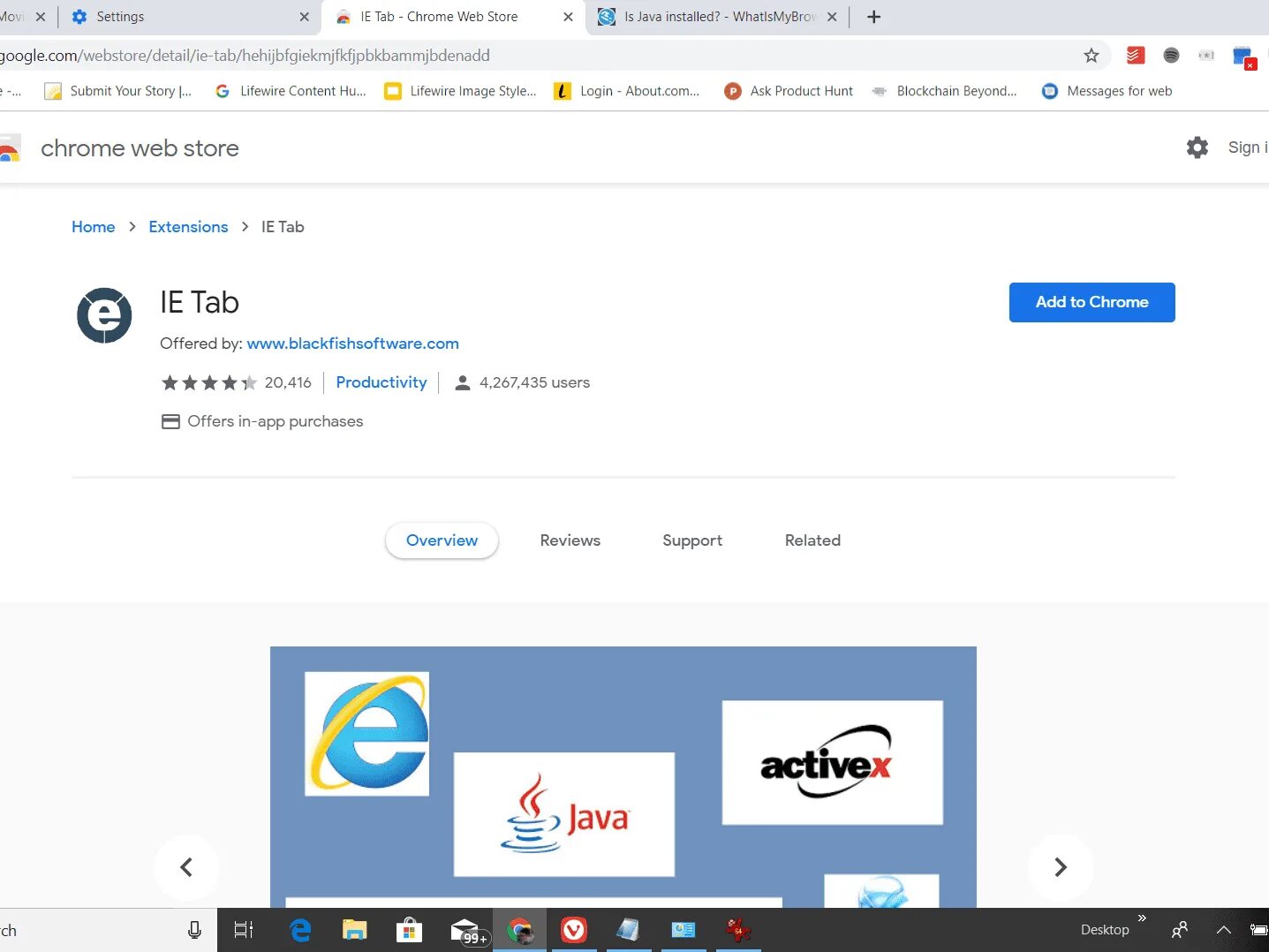The width and height of the screenshot is (1269, 952).
Task: Close the Settings browser tab
Action: 305,17
